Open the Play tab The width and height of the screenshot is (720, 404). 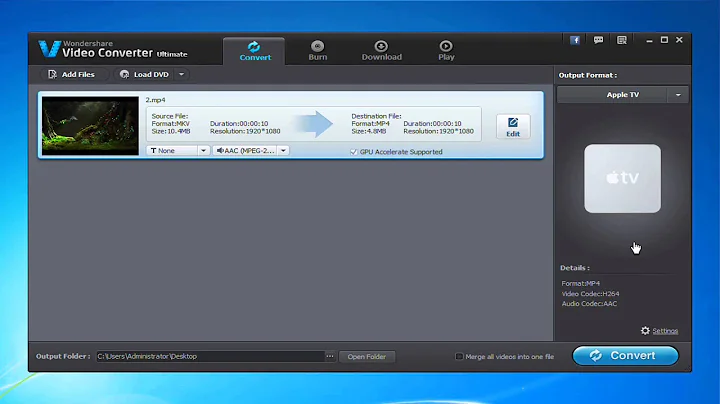pyautogui.click(x=445, y=51)
